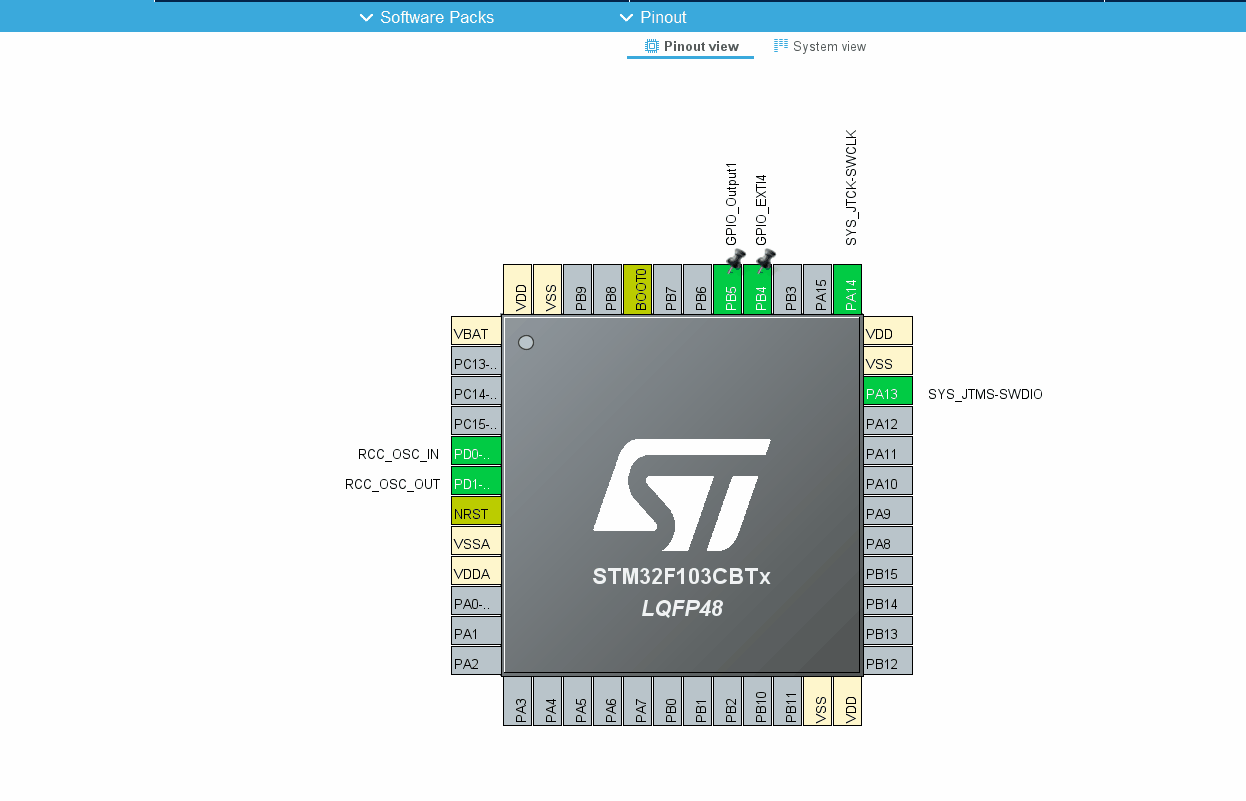The width and height of the screenshot is (1246, 801).
Task: Select pin PA6 on the bottom edge
Action: 608,701
